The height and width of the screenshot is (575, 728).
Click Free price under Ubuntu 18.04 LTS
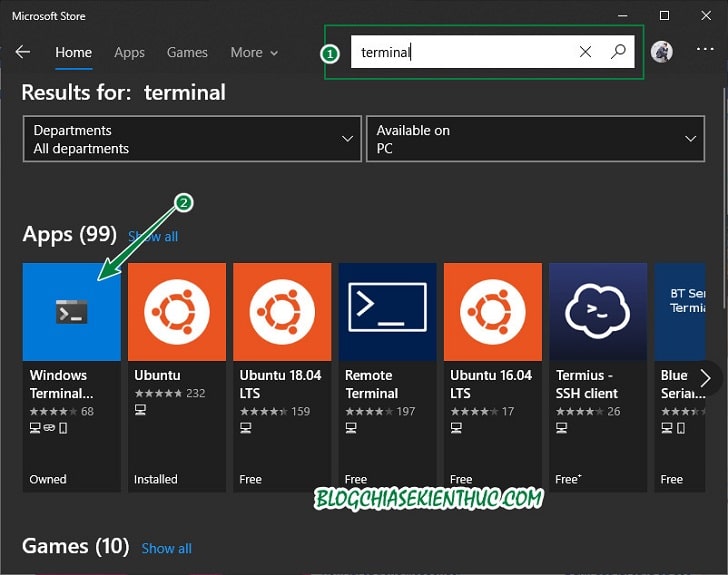[x=250, y=479]
